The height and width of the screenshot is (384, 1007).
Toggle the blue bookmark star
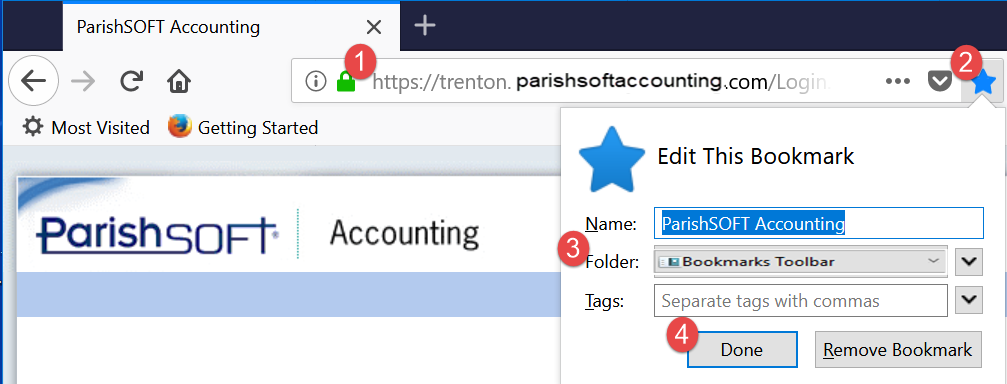pyautogui.click(x=983, y=82)
